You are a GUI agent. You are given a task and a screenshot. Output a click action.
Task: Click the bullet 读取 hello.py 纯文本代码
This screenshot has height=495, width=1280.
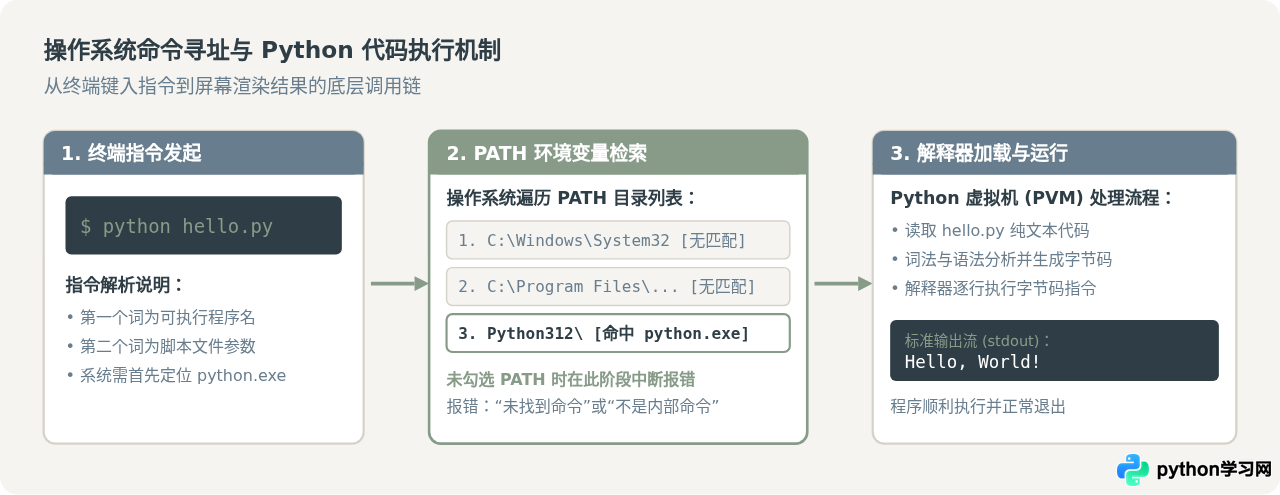[x=990, y=230]
